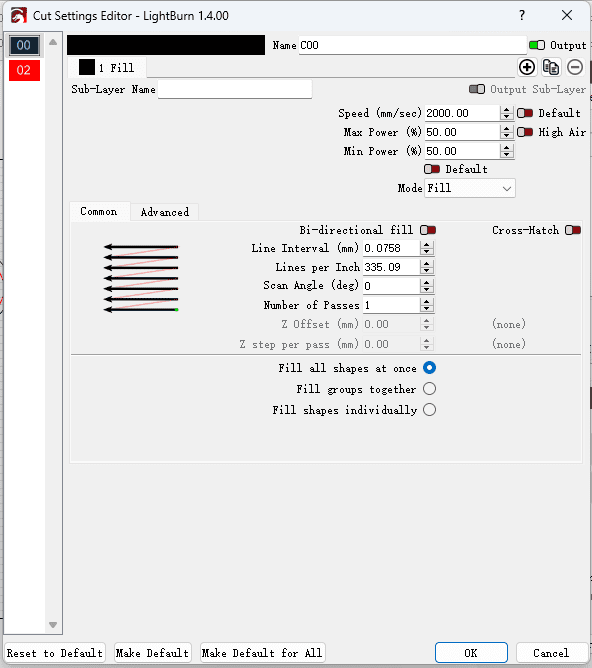
Task: Click the fill direction preview diagram
Action: pyautogui.click(x=141, y=278)
